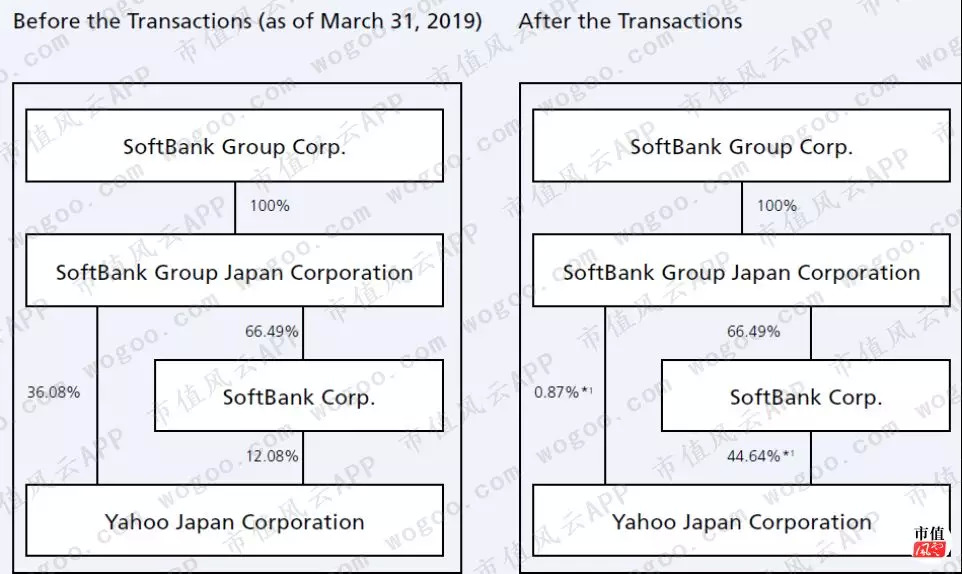Click the 66.49% label in the Before diagram

272,331
